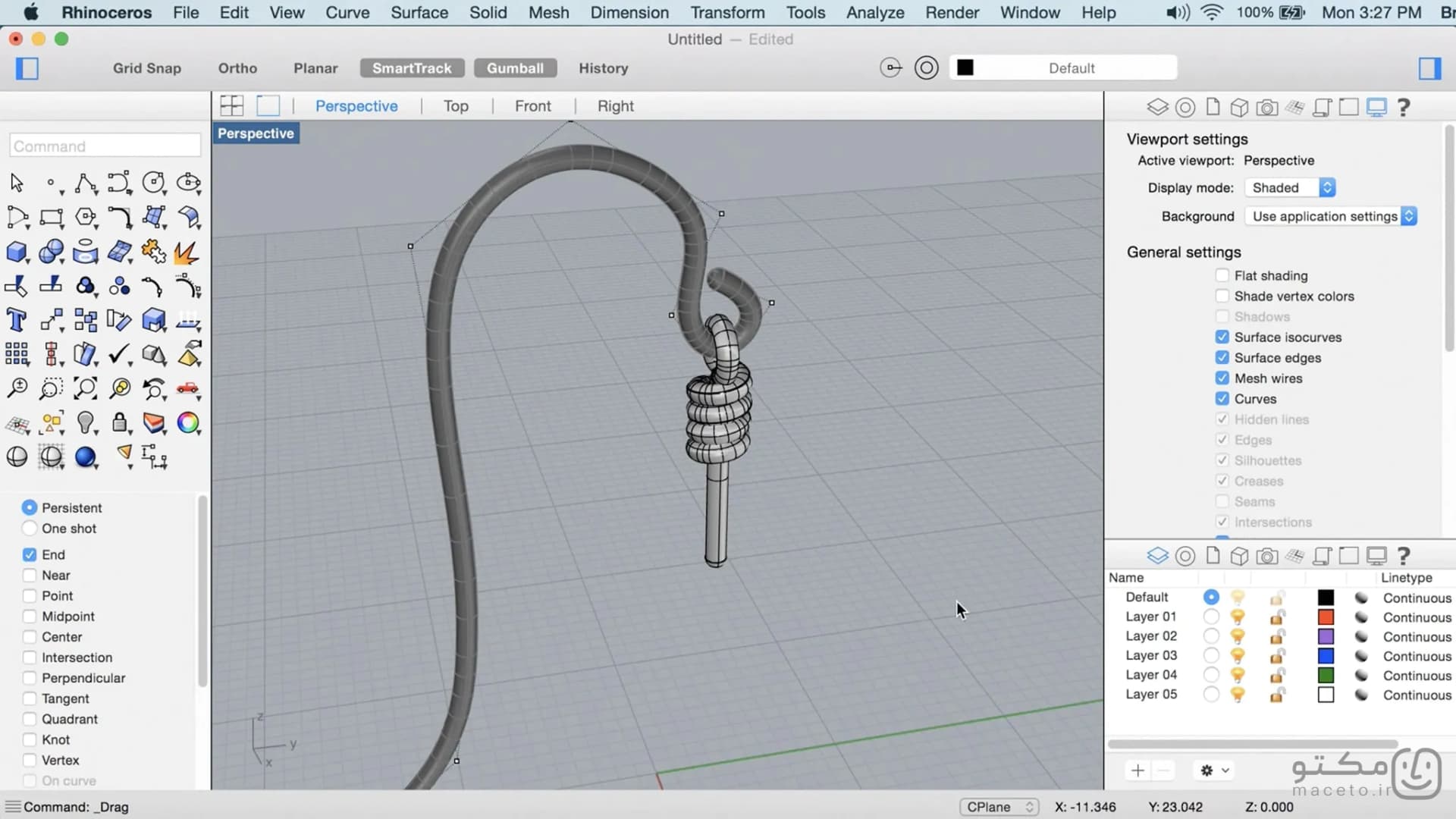The image size is (1456, 819).
Task: Click the Grid Snap button
Action: pos(147,68)
